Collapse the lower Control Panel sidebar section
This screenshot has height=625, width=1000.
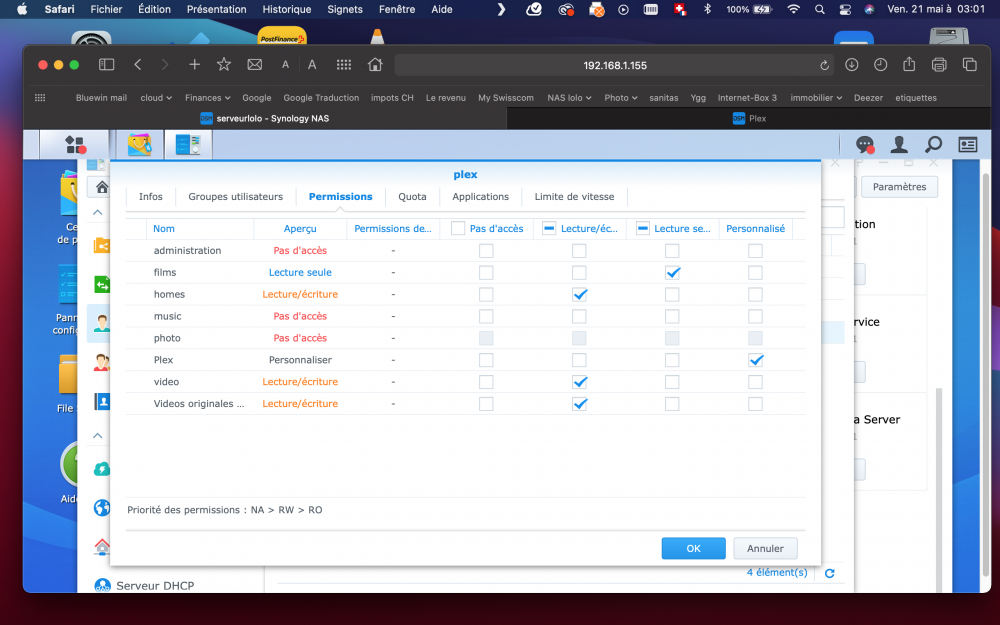tap(98, 436)
